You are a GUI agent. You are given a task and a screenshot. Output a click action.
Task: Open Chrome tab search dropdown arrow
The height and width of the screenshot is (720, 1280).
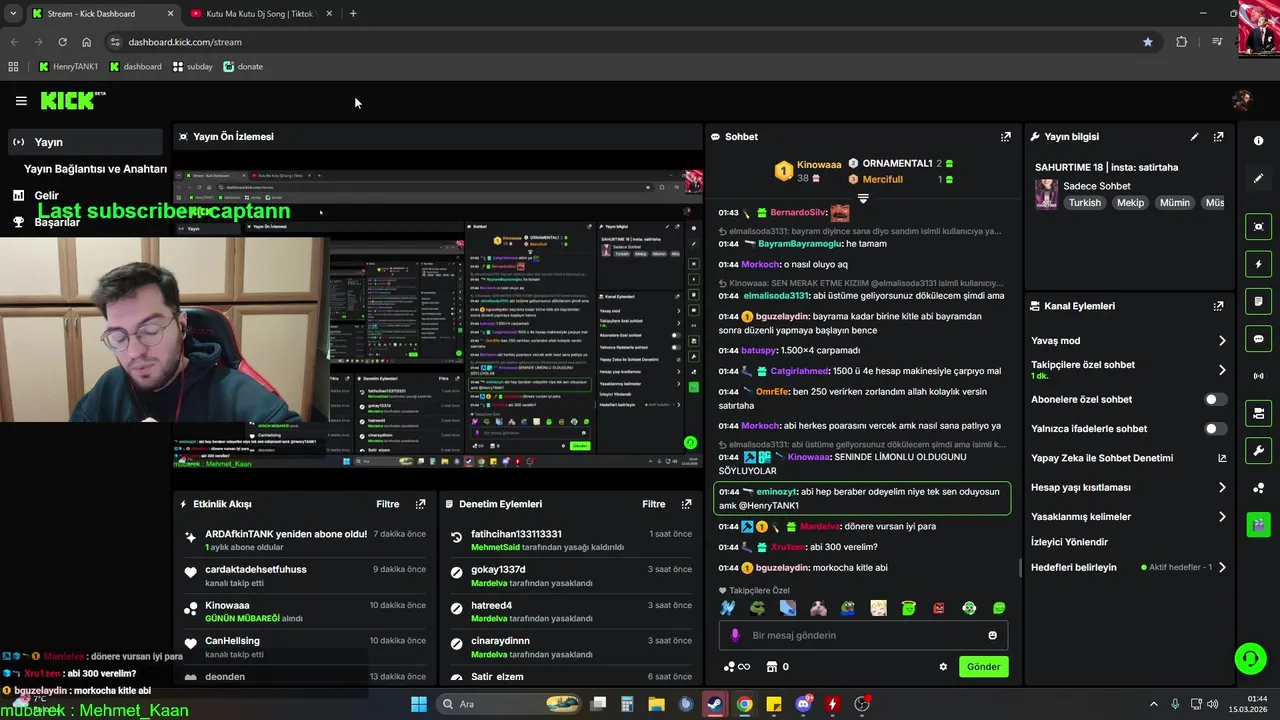click(x=13, y=14)
